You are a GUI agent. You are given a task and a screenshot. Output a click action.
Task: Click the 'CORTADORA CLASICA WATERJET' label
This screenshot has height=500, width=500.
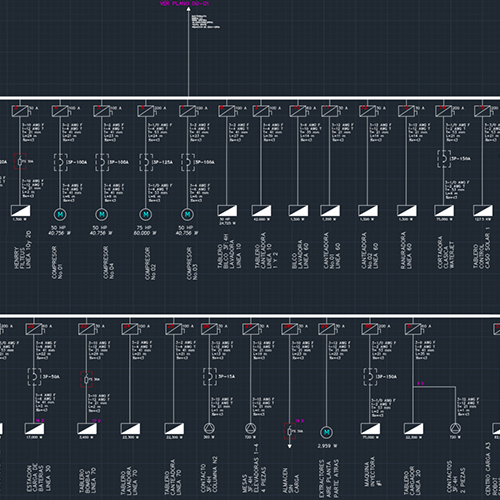click(x=446, y=253)
